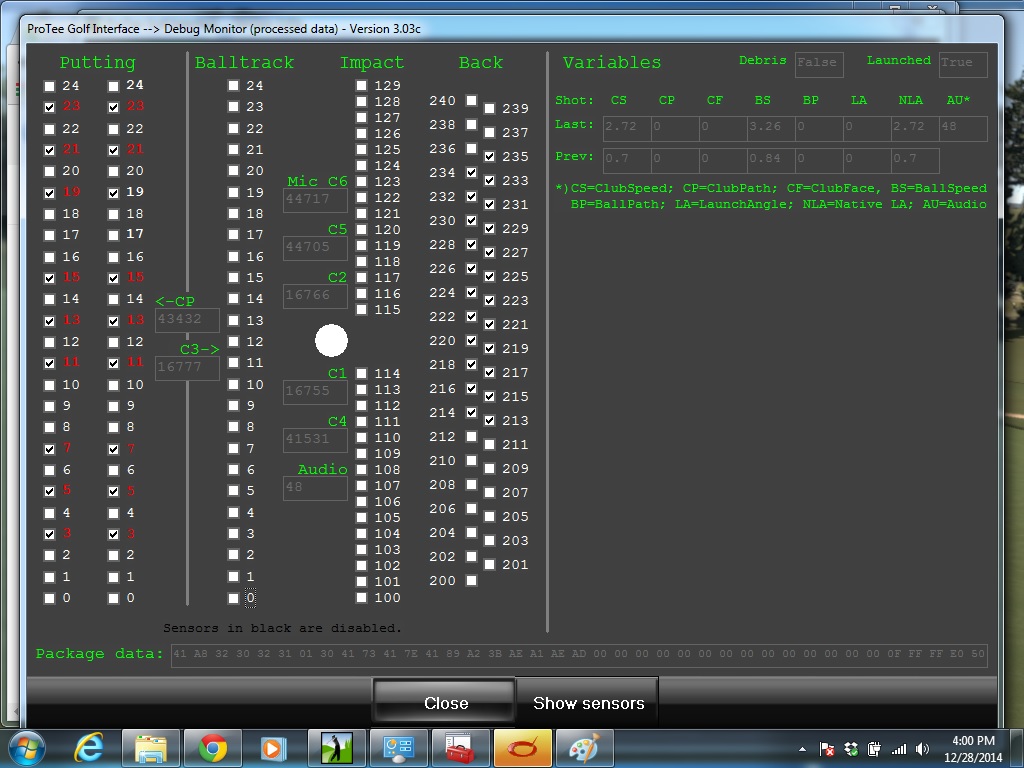Open the red toolbox taskbar icon
The image size is (1024, 768).
pos(460,748)
